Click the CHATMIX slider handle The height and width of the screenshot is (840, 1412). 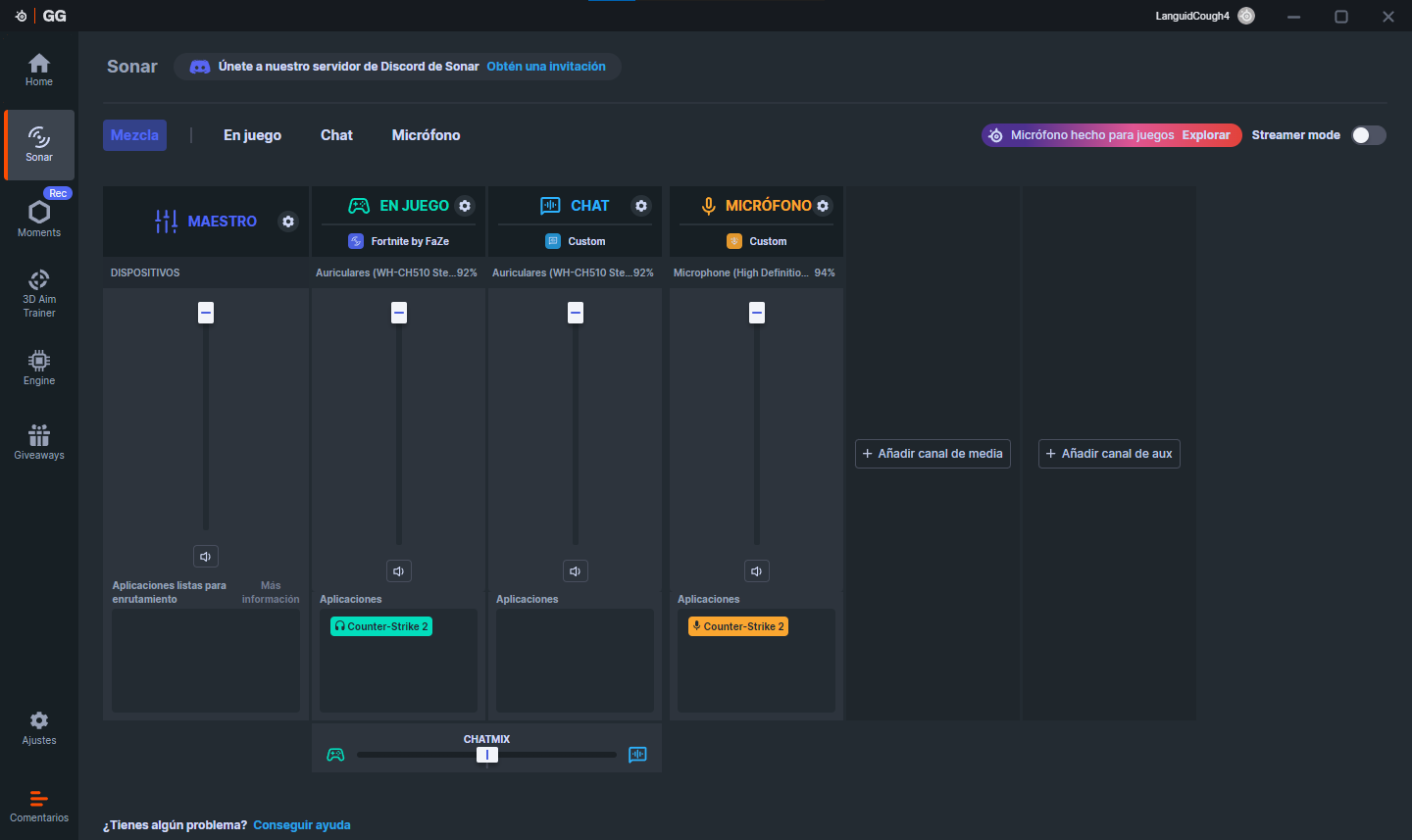point(487,755)
